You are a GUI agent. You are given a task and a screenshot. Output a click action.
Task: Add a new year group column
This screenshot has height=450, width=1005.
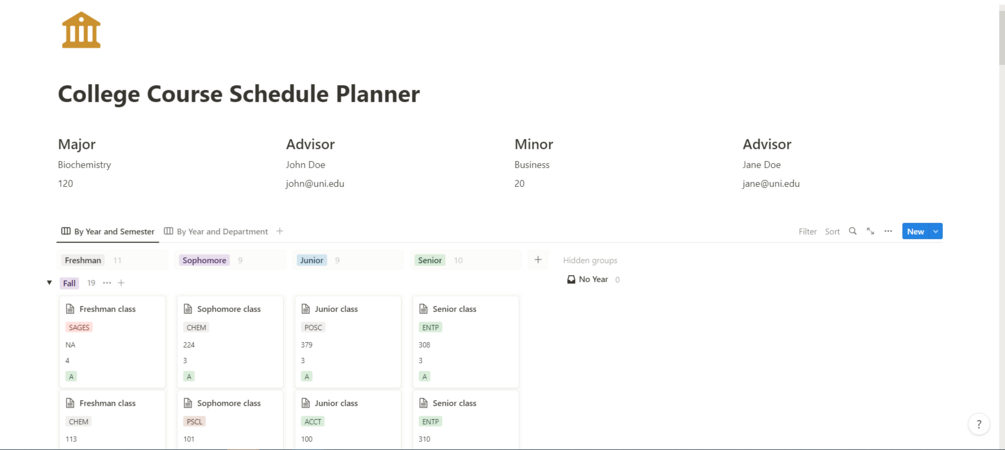538,260
